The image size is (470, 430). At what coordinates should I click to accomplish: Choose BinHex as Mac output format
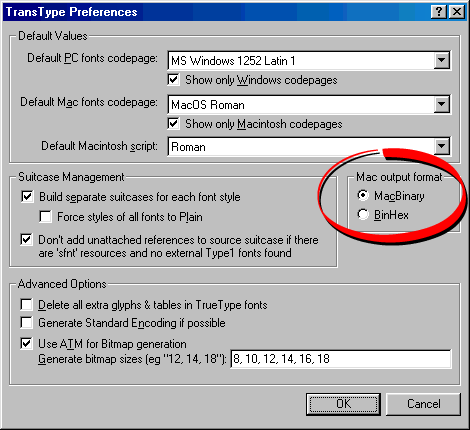point(363,214)
